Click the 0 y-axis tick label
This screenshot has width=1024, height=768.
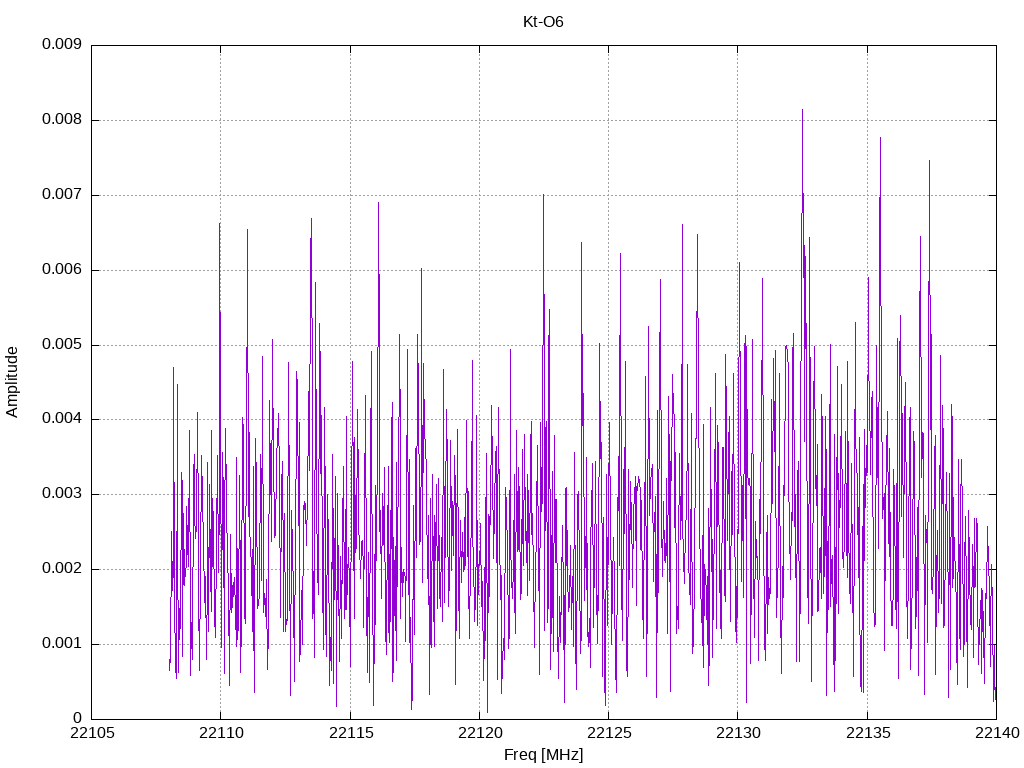(x=78, y=718)
